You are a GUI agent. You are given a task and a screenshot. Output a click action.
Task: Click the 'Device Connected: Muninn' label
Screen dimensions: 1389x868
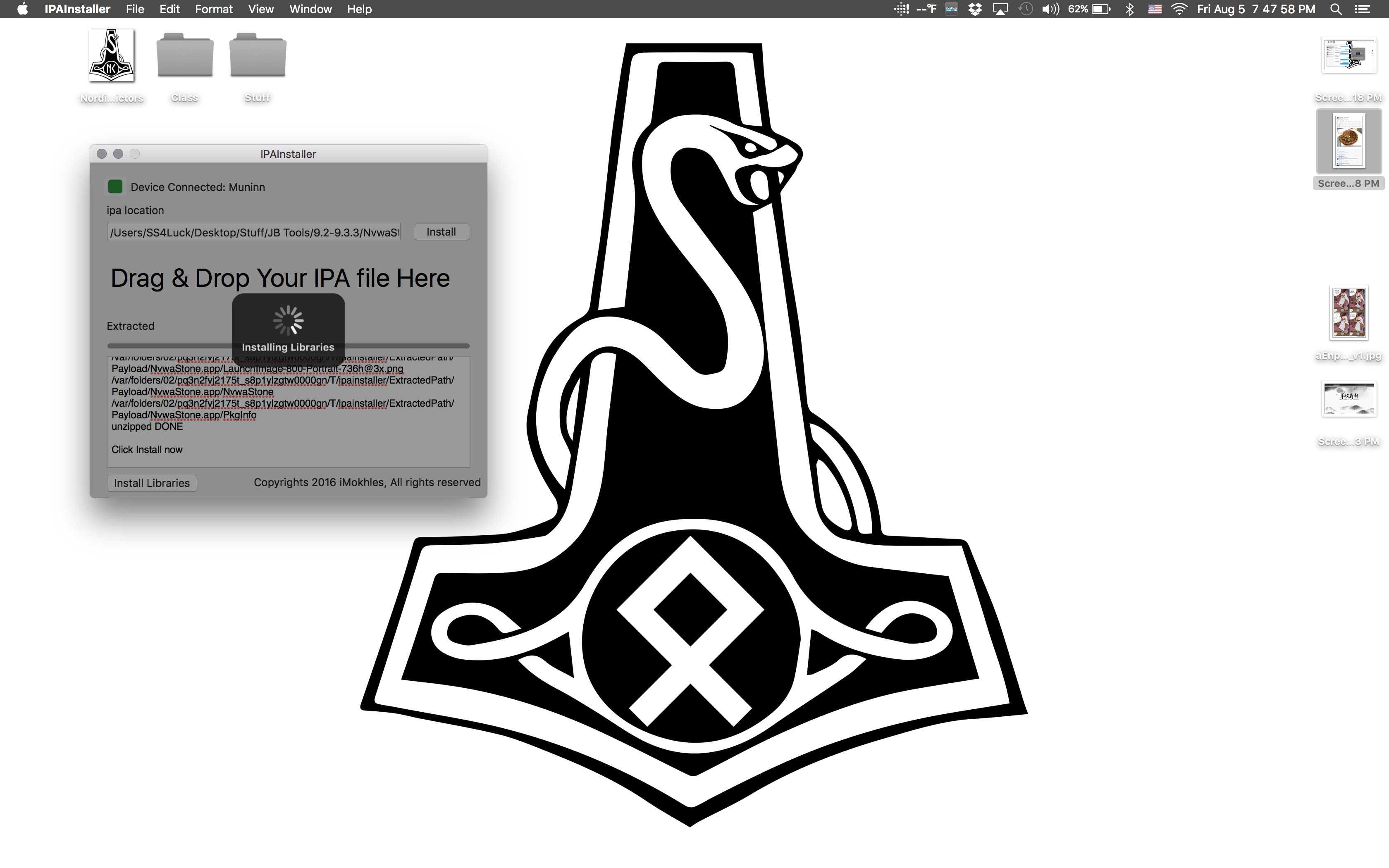[x=198, y=187]
